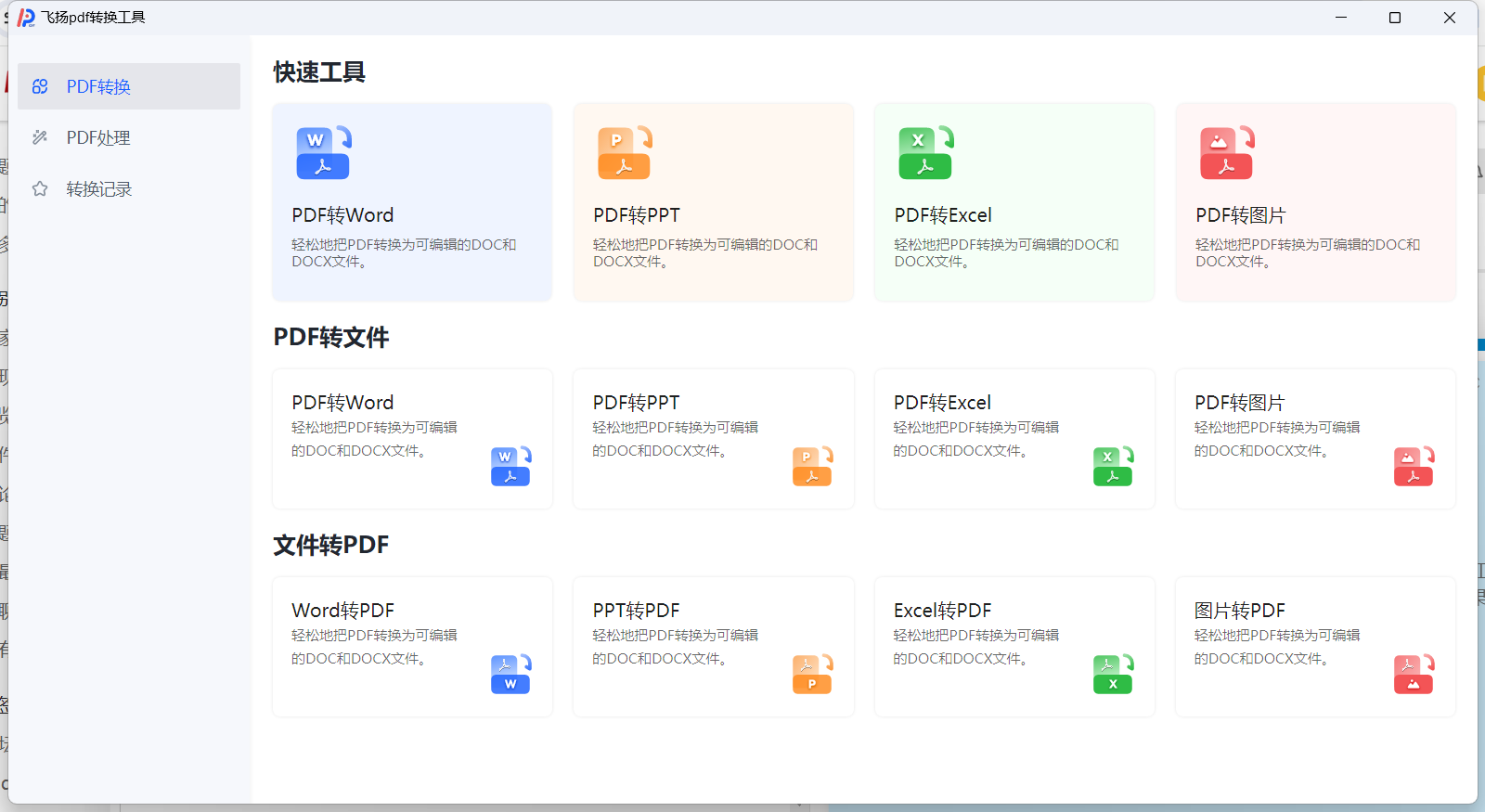Click the blue PDF转Word icon in 快速工具
Screen dimensions: 1485x812
click(323, 152)
